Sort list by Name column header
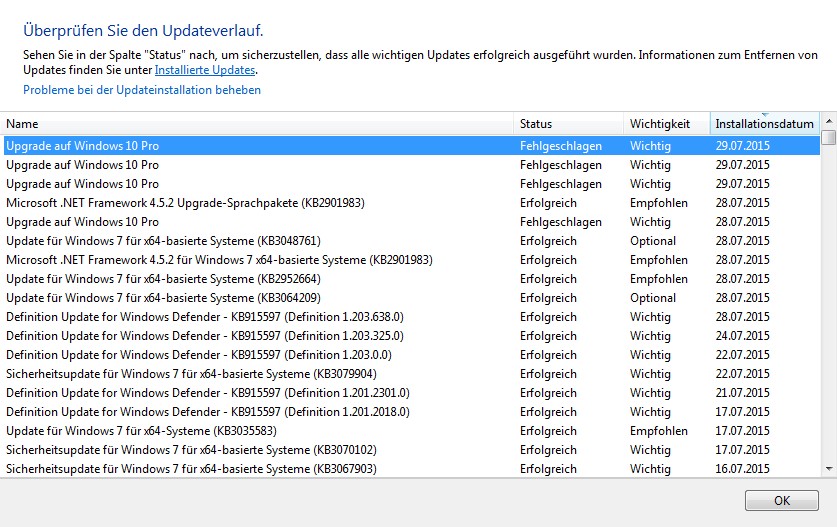Screen dimensions: 837x527 258,124
